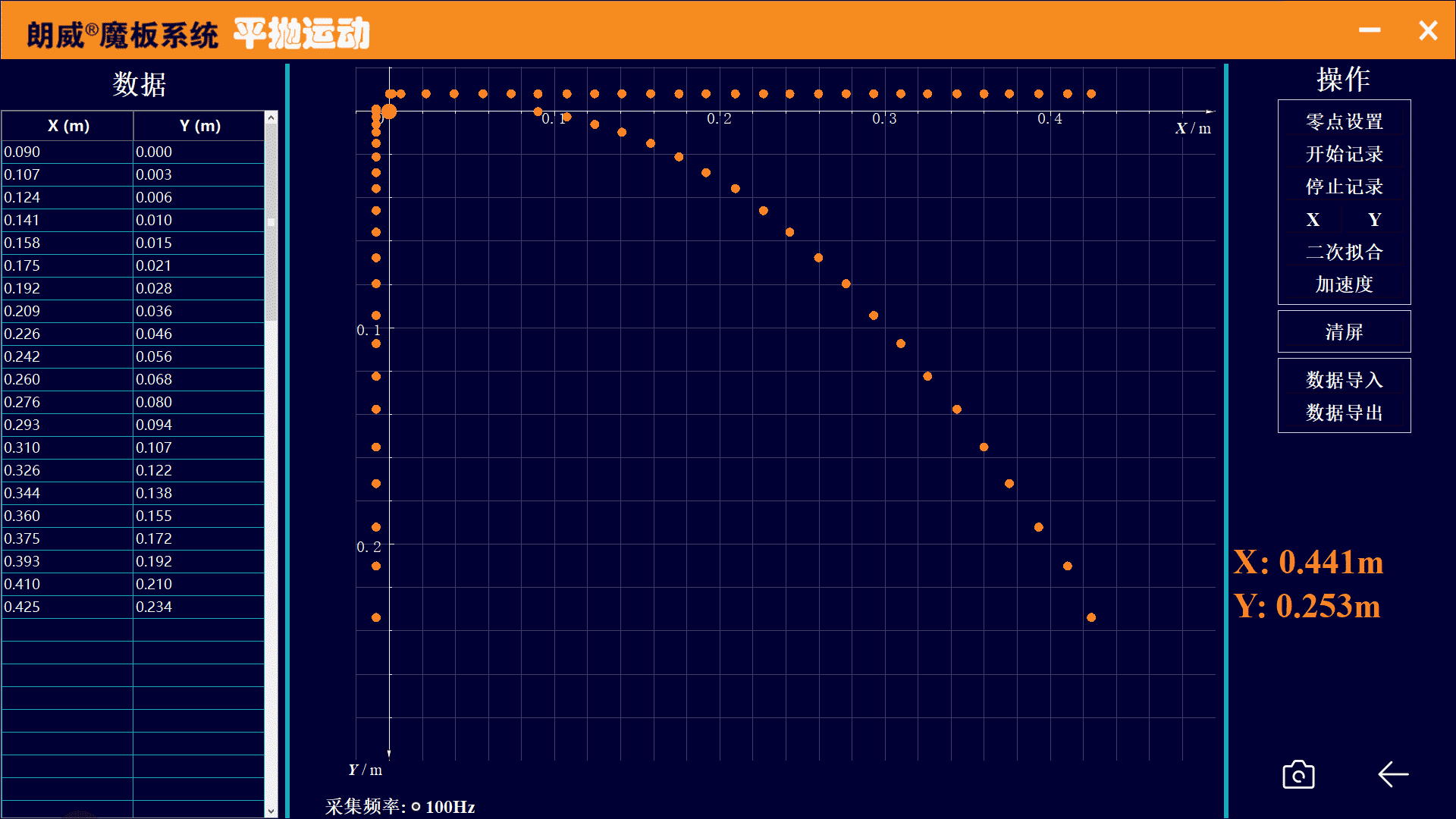Screen dimensions: 1456x819
Task: Click the camera screenshot icon
Action: click(x=1298, y=775)
